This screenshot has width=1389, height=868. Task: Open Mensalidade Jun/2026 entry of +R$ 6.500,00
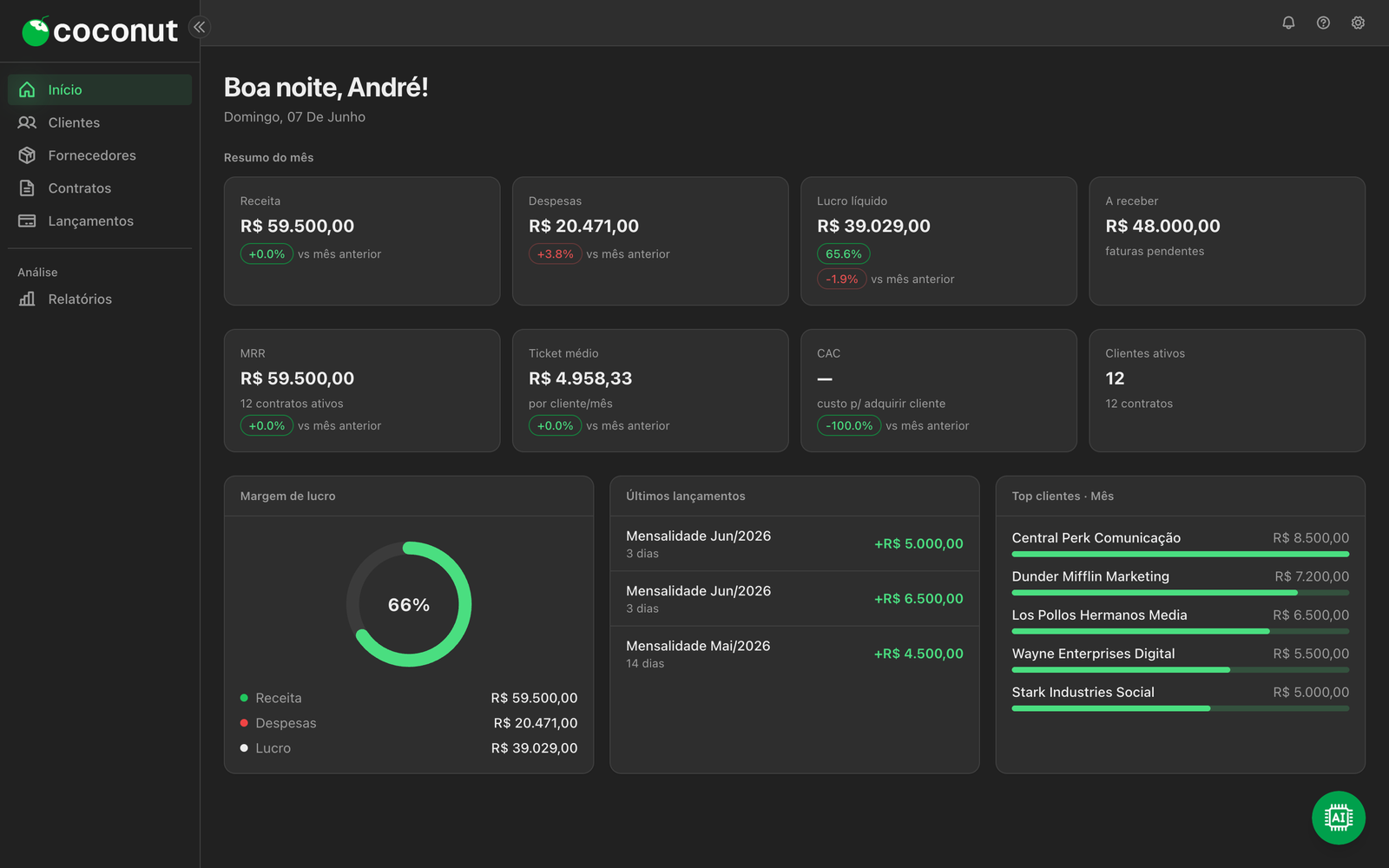pos(794,599)
